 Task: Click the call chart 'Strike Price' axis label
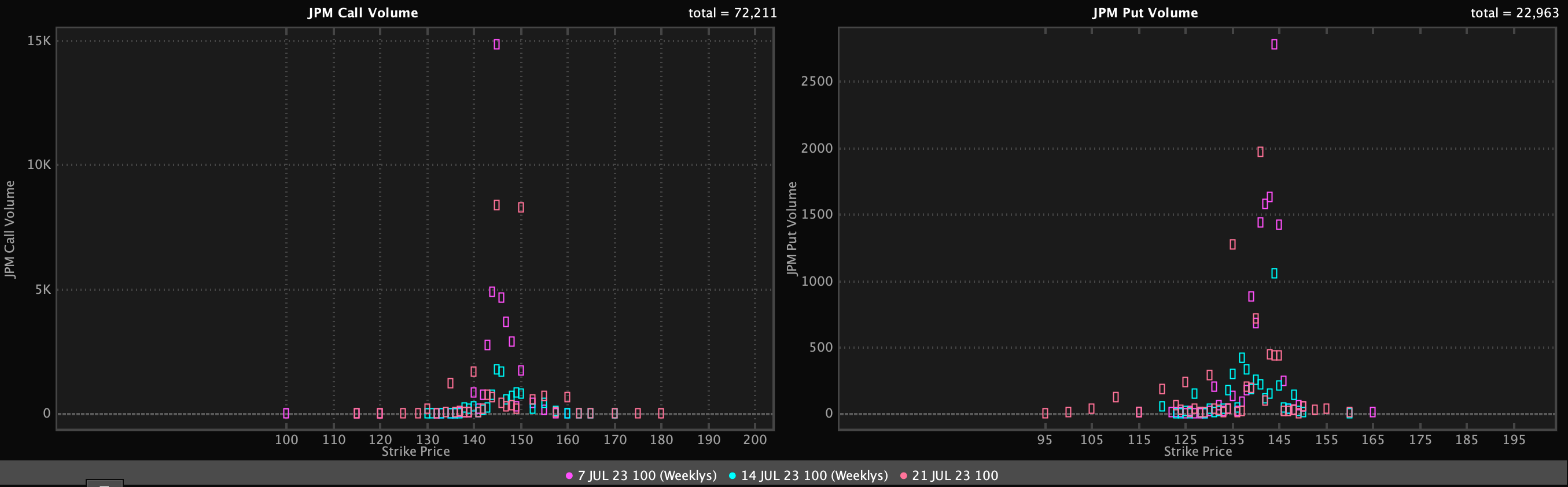(x=416, y=451)
